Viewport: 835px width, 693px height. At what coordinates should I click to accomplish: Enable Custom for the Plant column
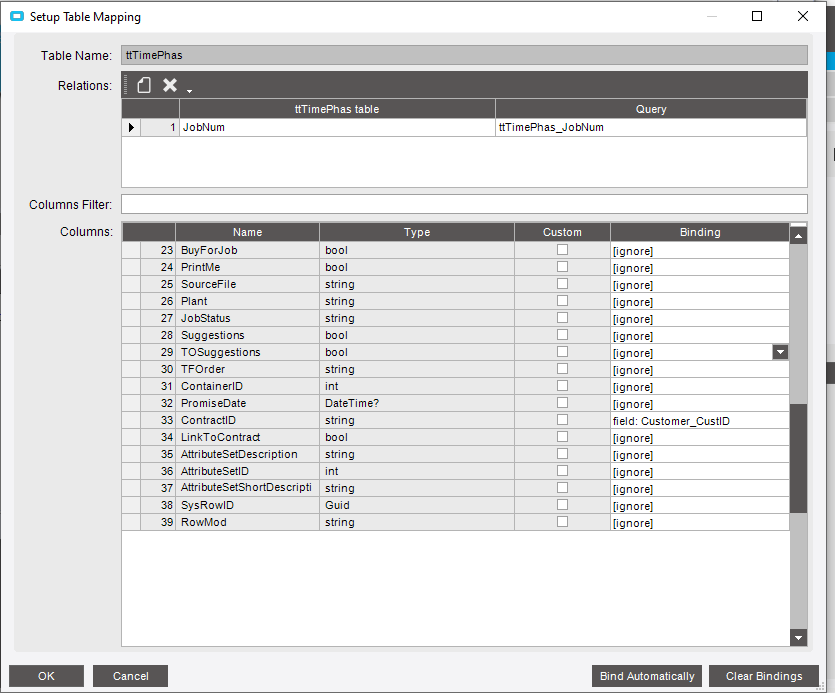pos(562,301)
